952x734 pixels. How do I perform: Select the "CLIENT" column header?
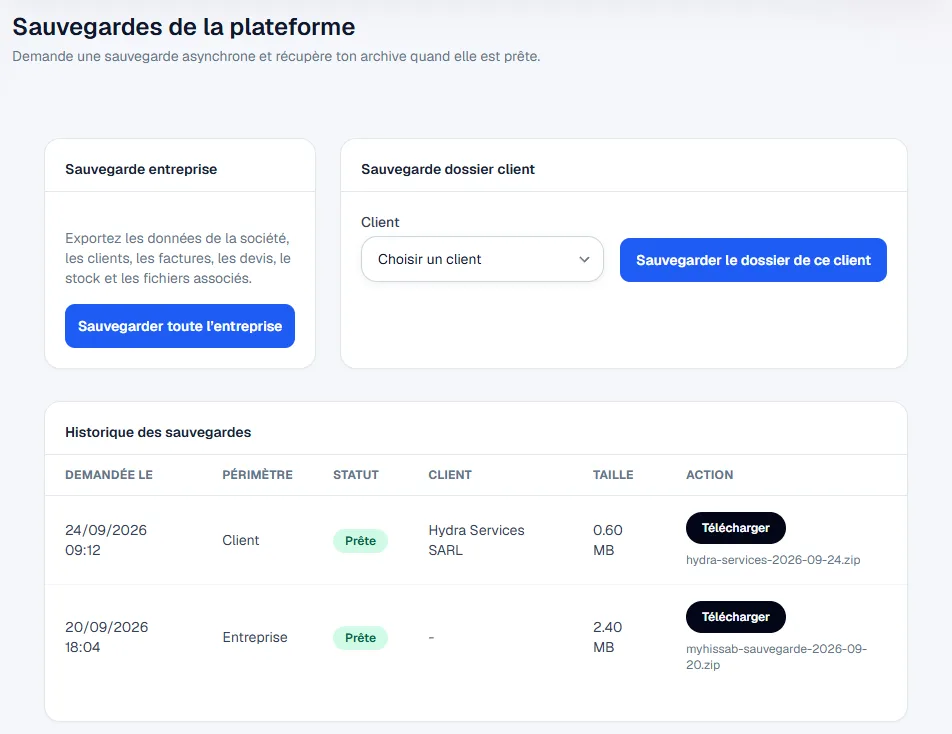pyautogui.click(x=450, y=475)
